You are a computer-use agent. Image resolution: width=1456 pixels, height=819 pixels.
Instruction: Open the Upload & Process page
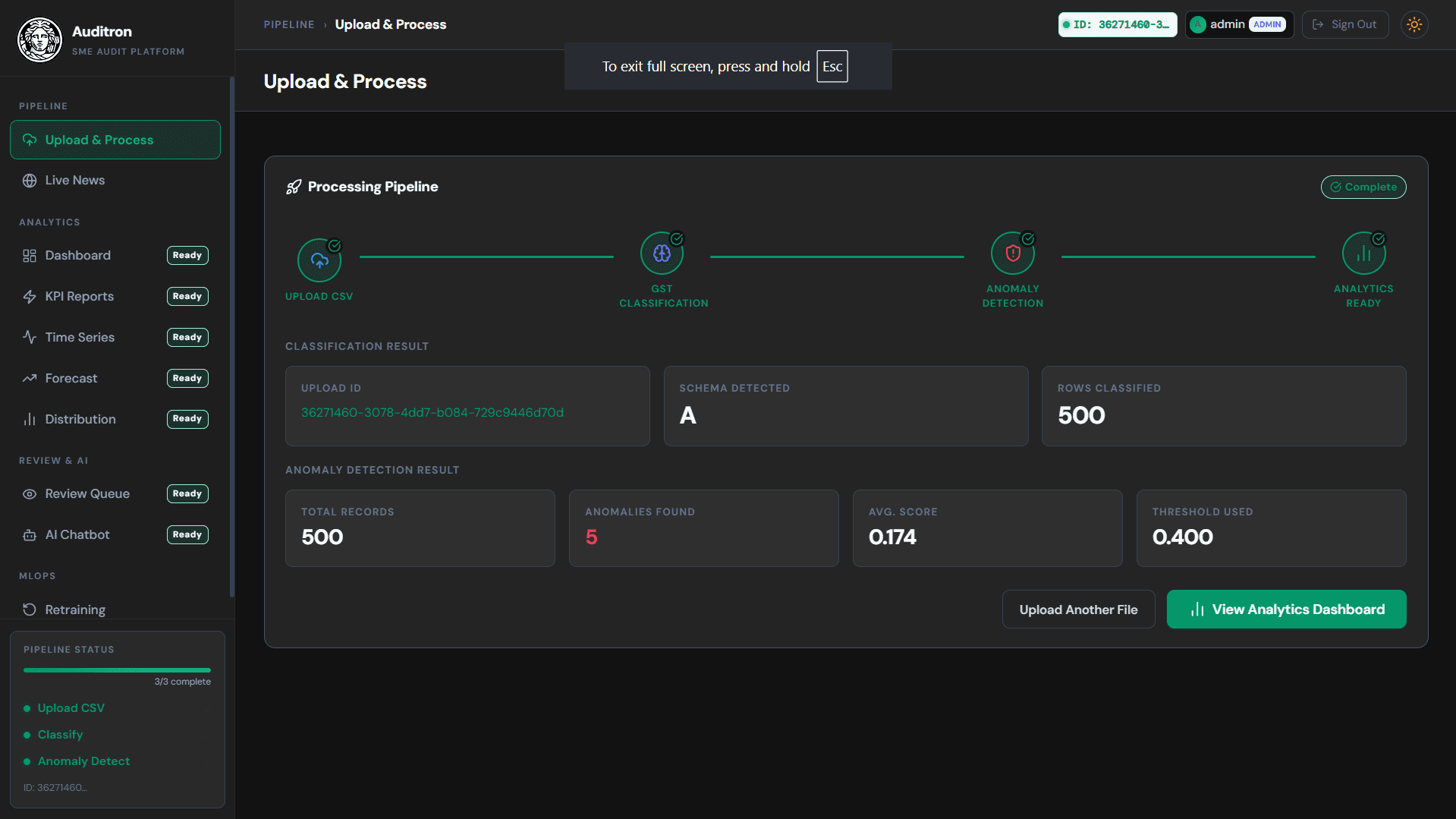pos(115,140)
